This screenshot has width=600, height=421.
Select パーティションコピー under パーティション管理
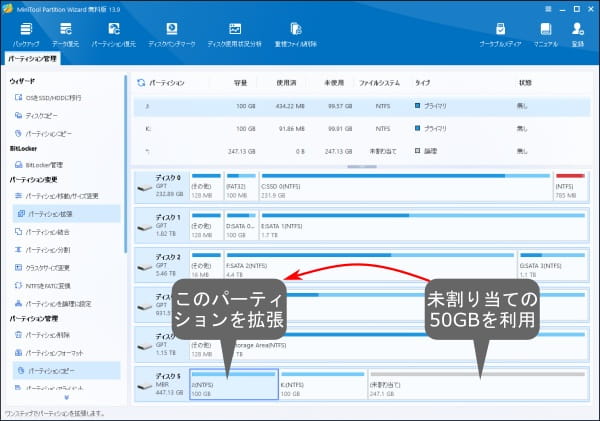point(66,370)
